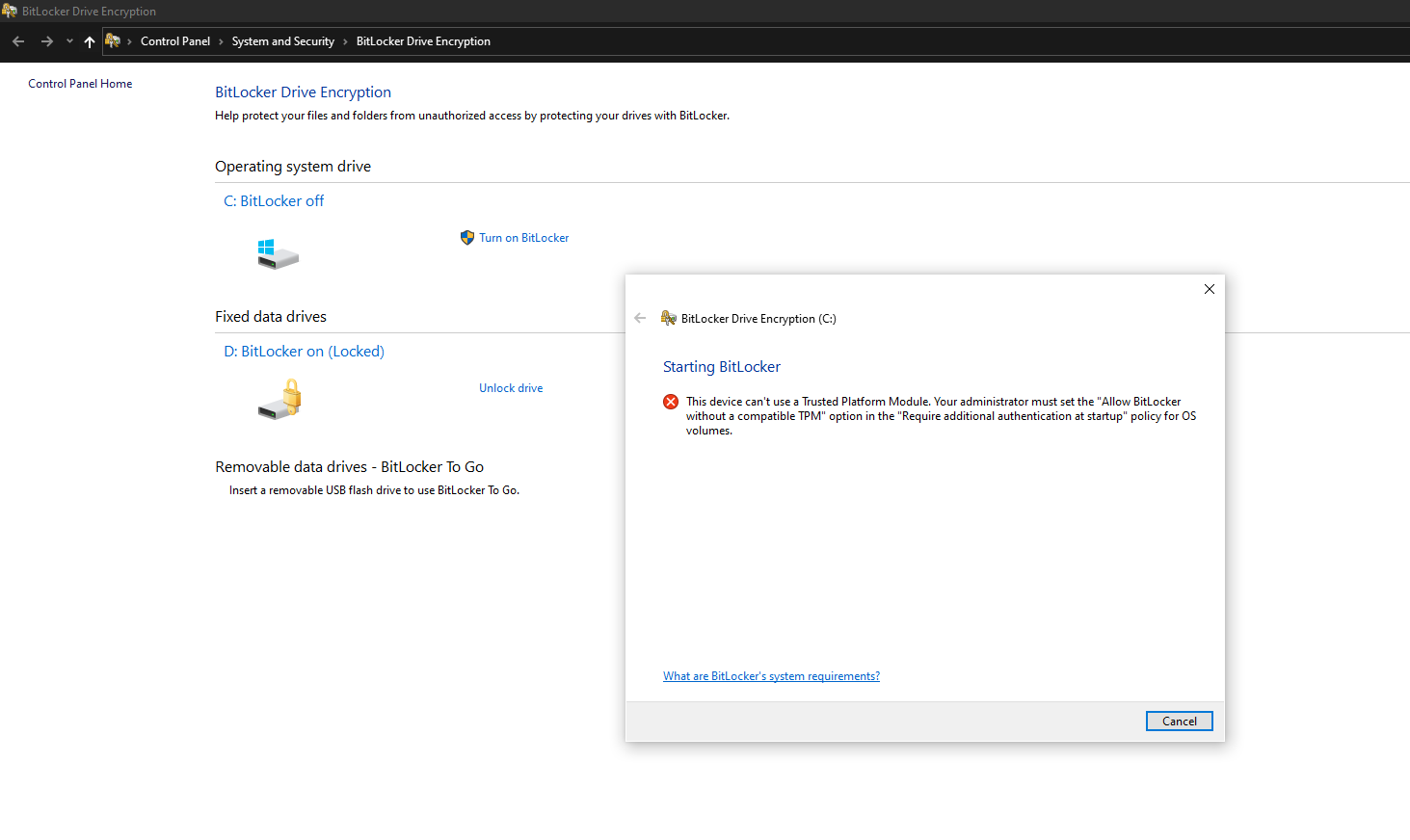Click the Help protect your files description text
Viewport: 1410px width, 840px height.
472,116
